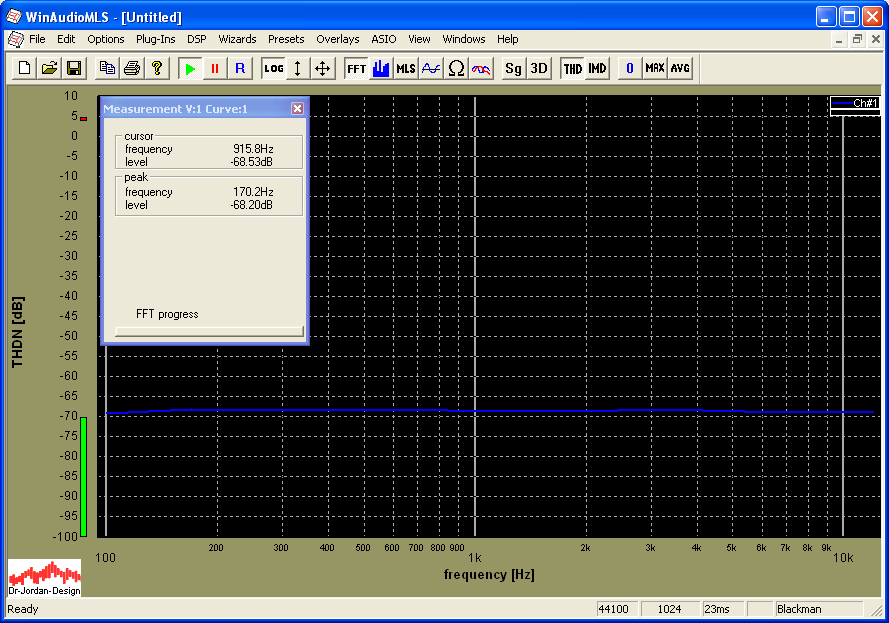Toggle the IMD measurement button
Viewport: 889px width, 623px height.
[x=597, y=68]
